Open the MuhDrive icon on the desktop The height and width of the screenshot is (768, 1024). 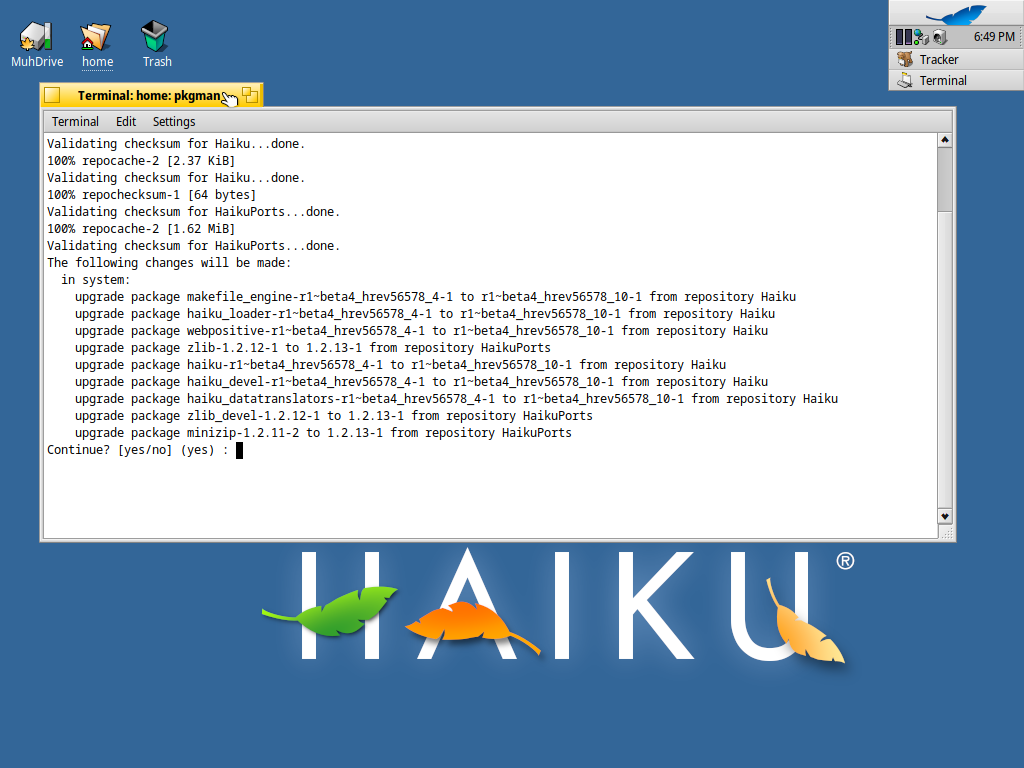36,33
